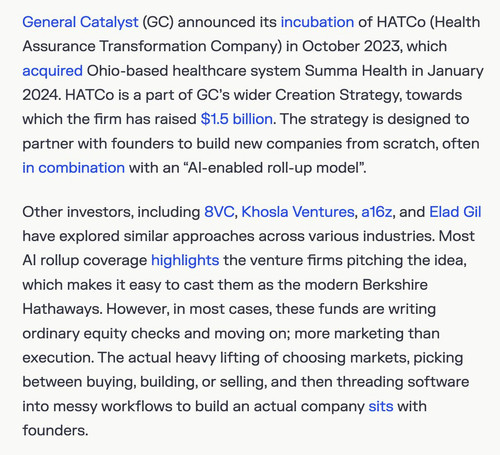Click the final word 'founders.'
The image size is (500, 455).
[55, 430]
